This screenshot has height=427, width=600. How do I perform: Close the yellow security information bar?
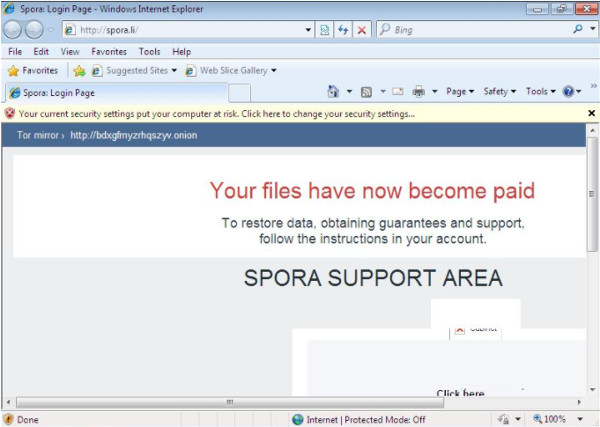point(592,114)
